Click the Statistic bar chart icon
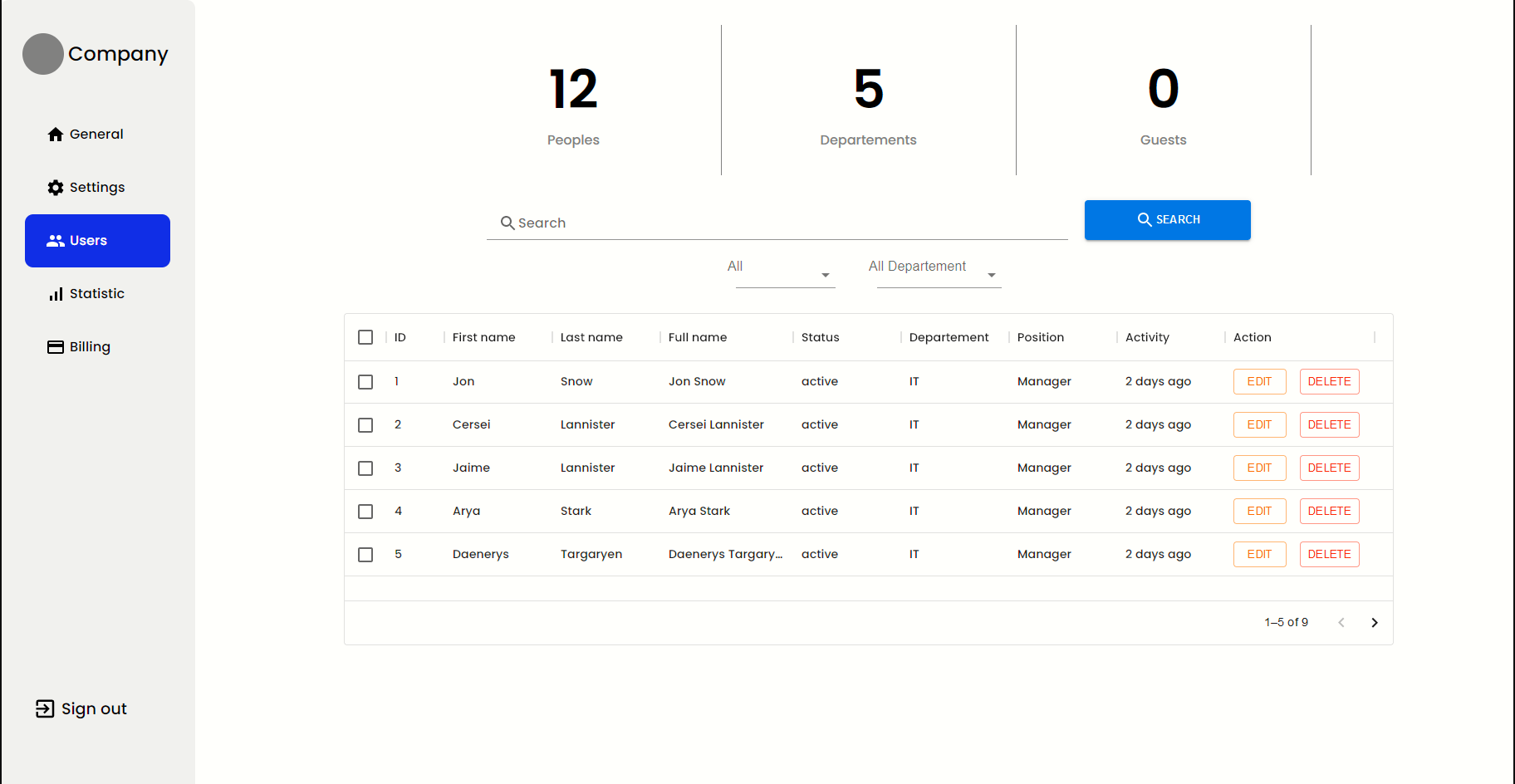The height and width of the screenshot is (784, 1515). click(x=56, y=294)
